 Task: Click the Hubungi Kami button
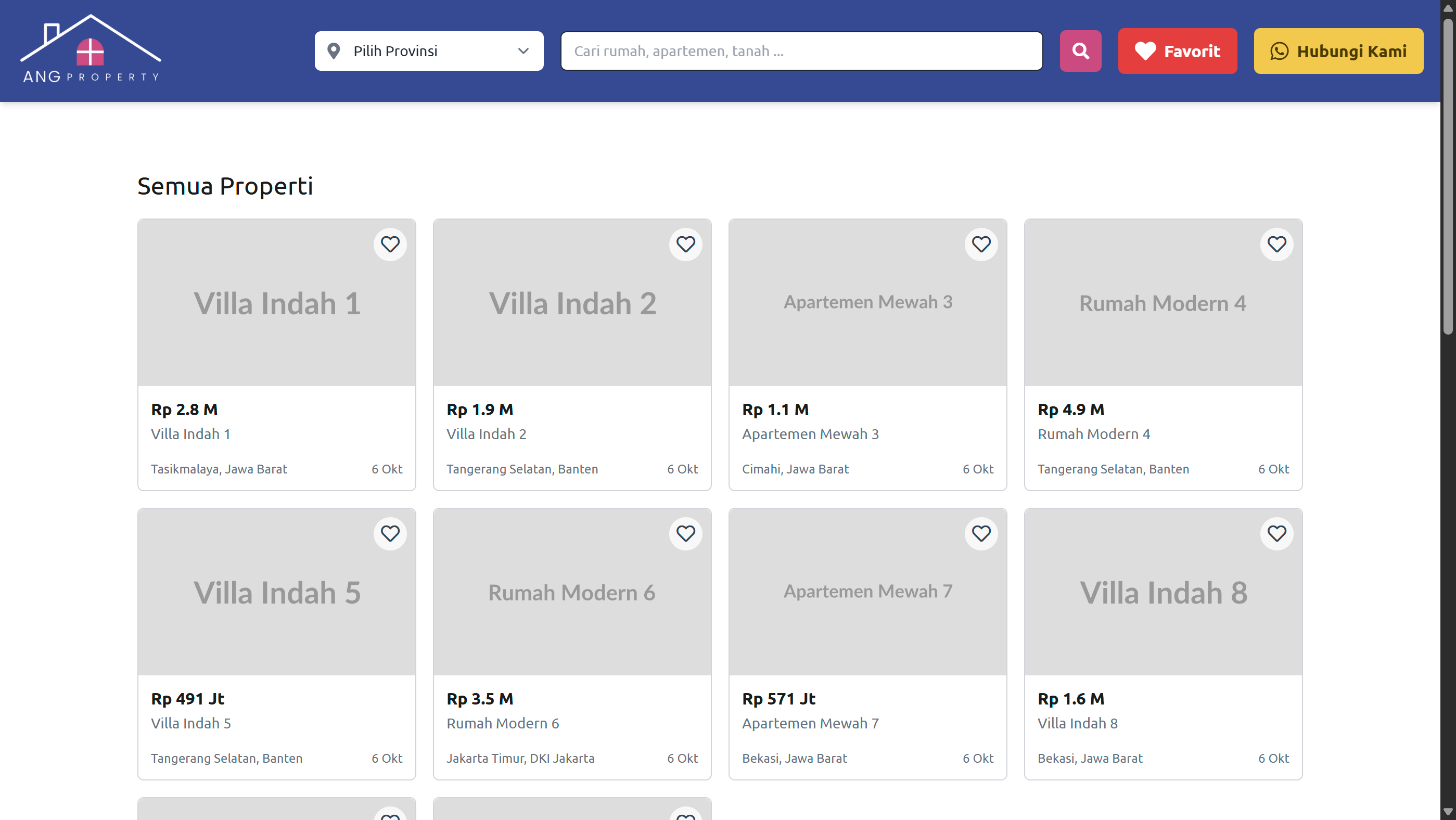(1338, 51)
